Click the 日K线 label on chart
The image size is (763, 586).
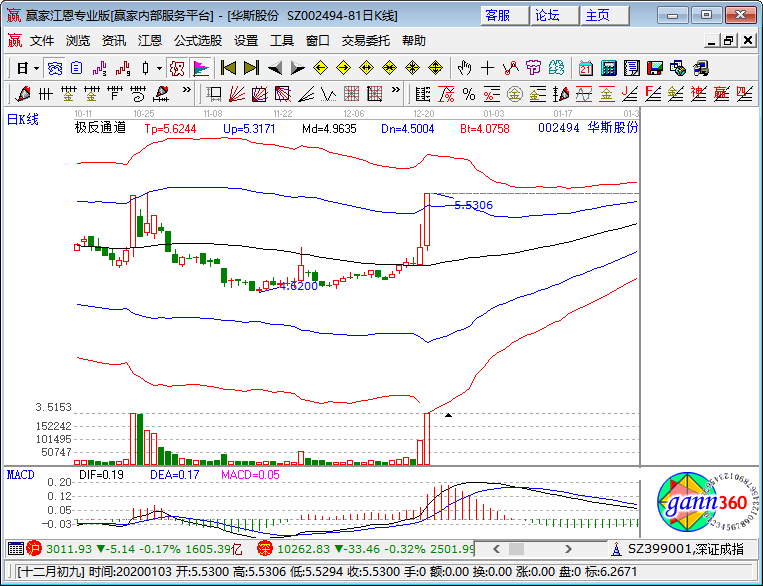coord(22,119)
